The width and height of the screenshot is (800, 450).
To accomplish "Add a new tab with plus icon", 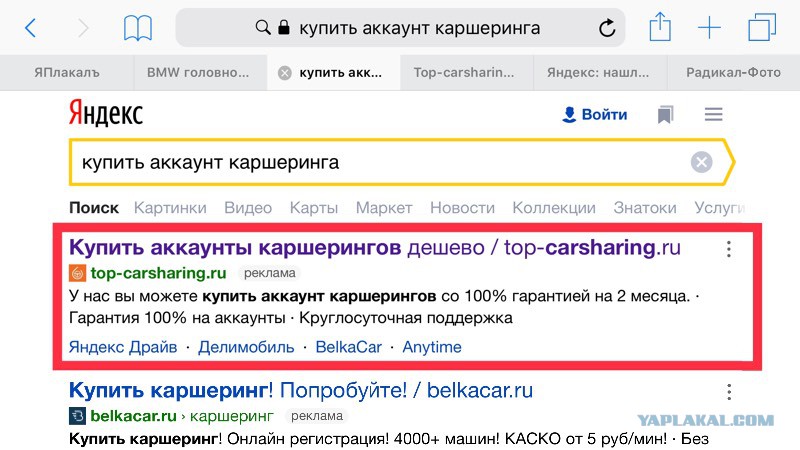I will [x=709, y=28].
